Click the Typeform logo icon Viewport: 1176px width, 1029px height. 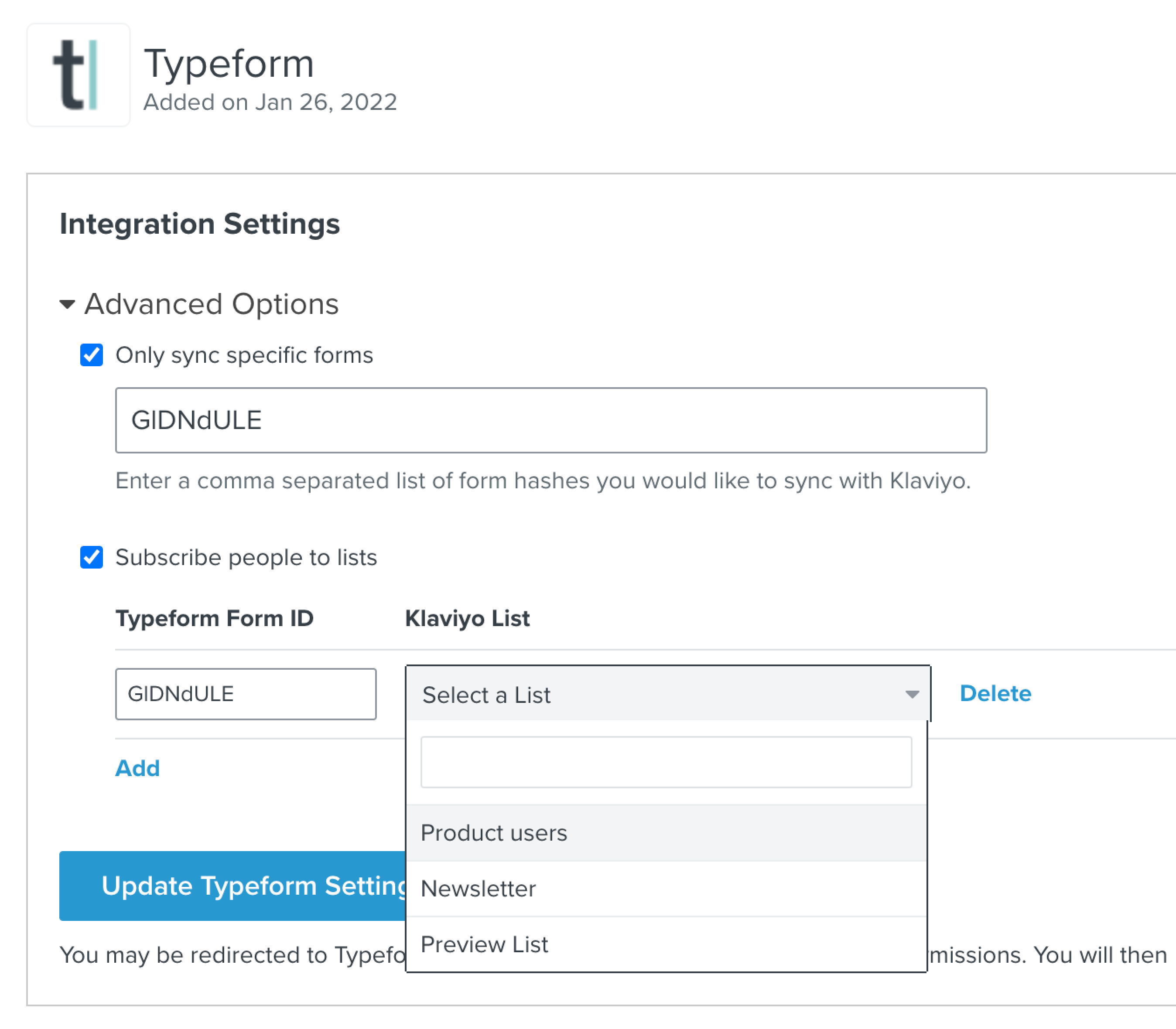[x=78, y=75]
